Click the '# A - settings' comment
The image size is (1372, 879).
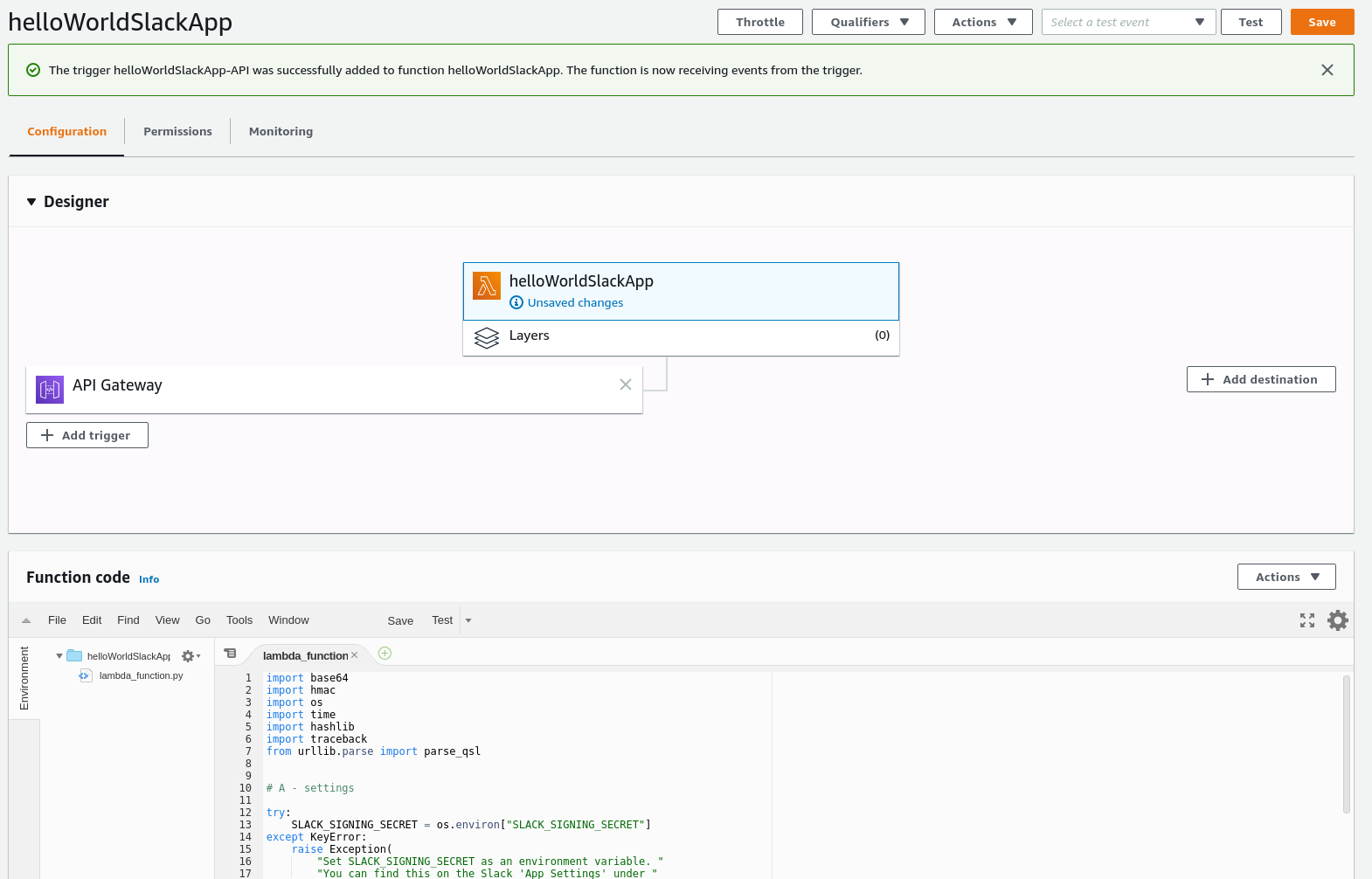[310, 788]
